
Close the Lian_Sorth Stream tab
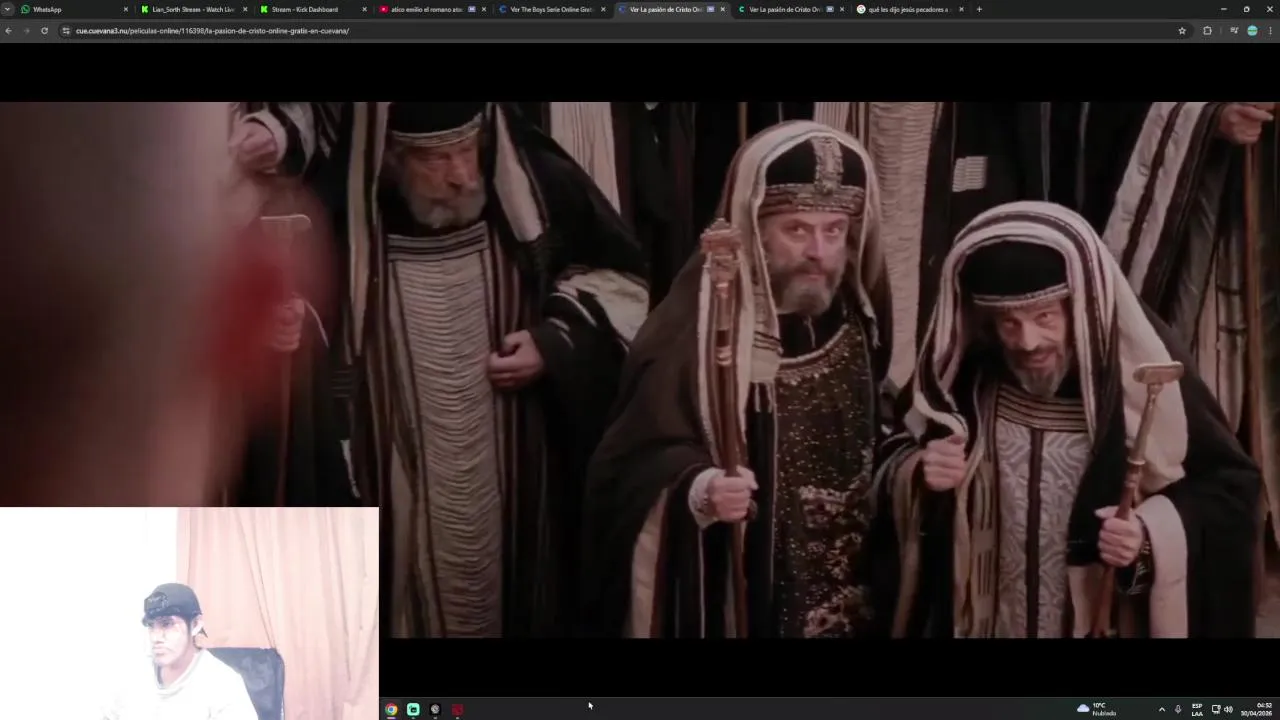[x=245, y=9]
